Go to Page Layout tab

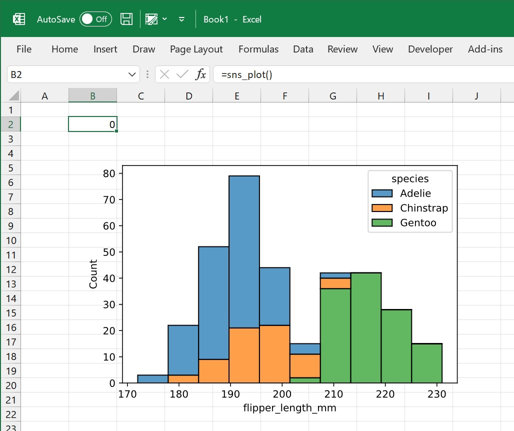(x=196, y=49)
